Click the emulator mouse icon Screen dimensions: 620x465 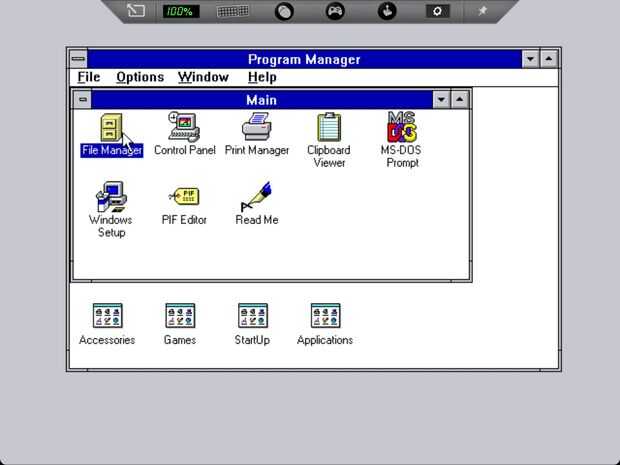pyautogui.click(x=284, y=11)
